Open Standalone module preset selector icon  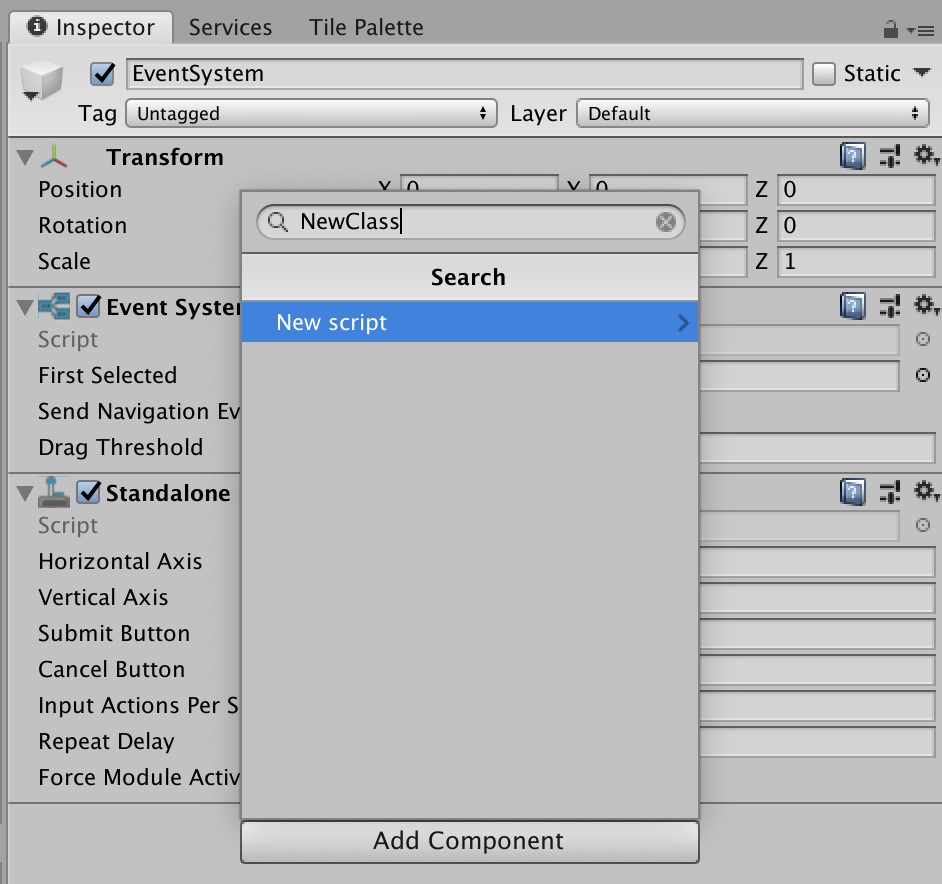[890, 492]
